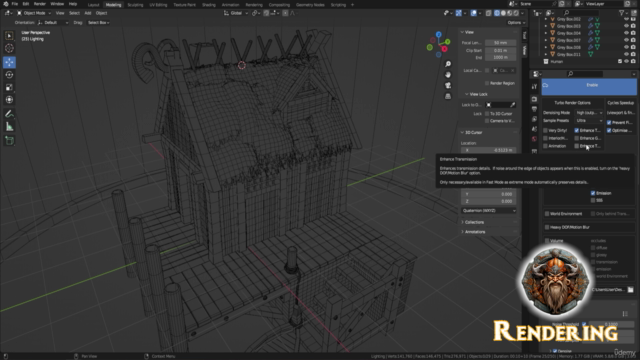Switch perspective/orthographic grid icon
The image size is (640, 360).
click(448, 96)
